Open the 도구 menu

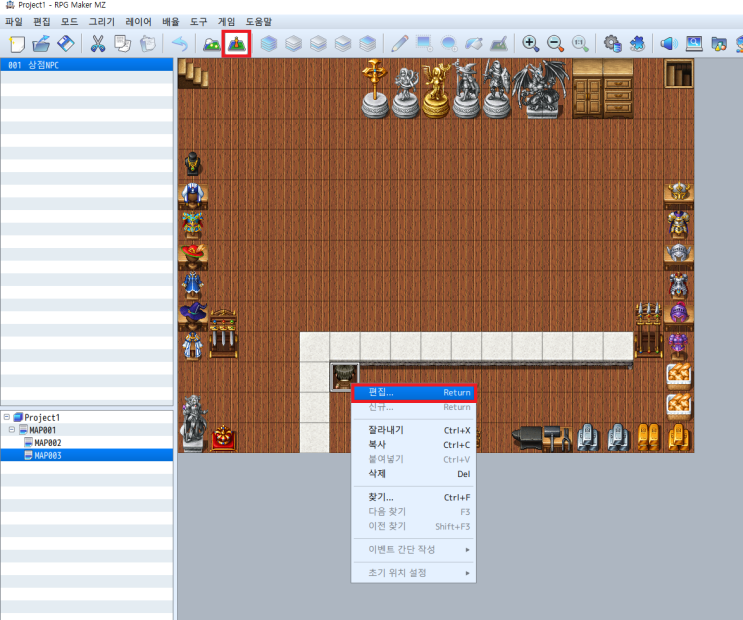click(x=199, y=22)
